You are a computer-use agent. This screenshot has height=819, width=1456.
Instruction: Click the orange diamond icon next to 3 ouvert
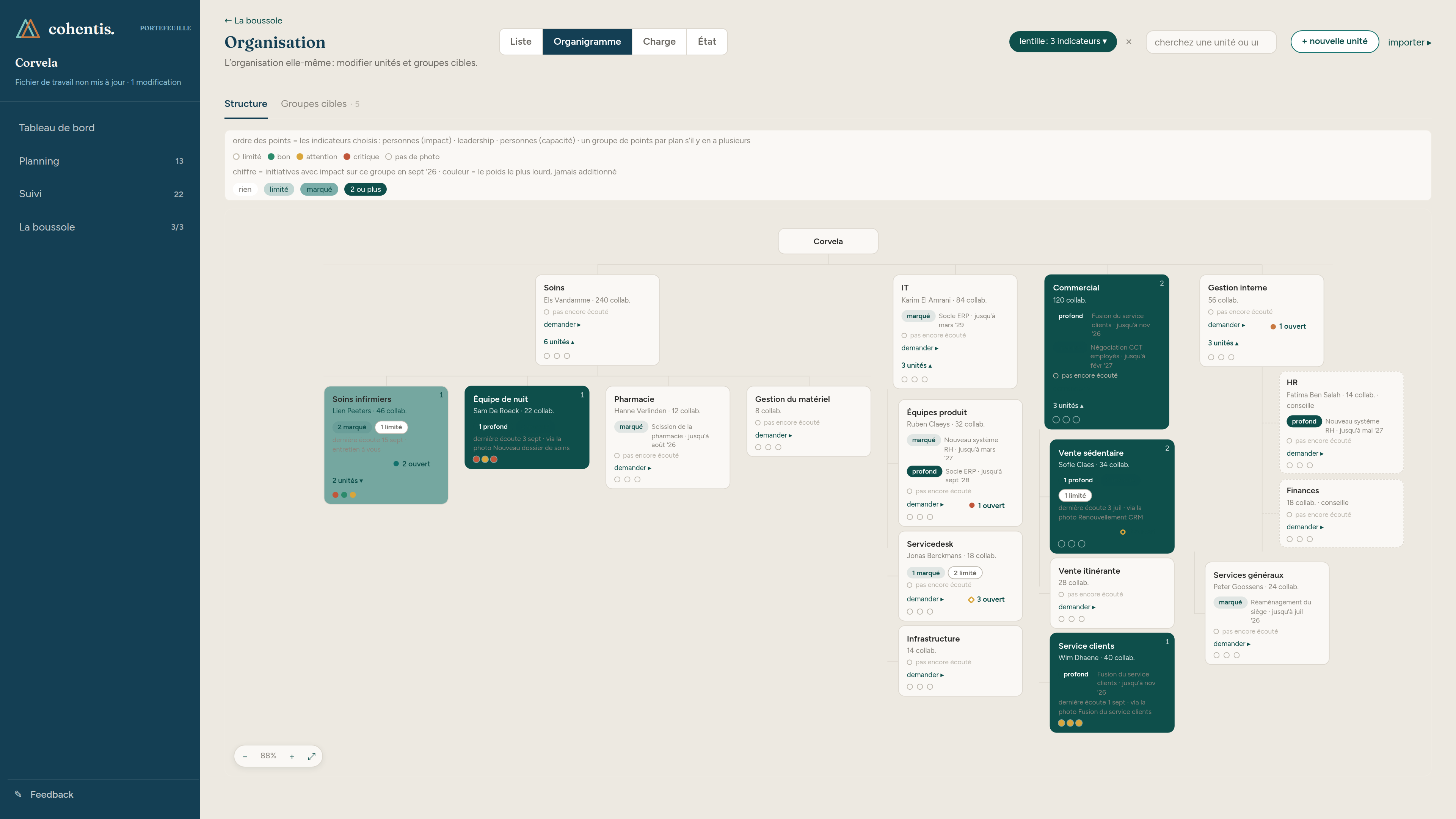pos(971,600)
